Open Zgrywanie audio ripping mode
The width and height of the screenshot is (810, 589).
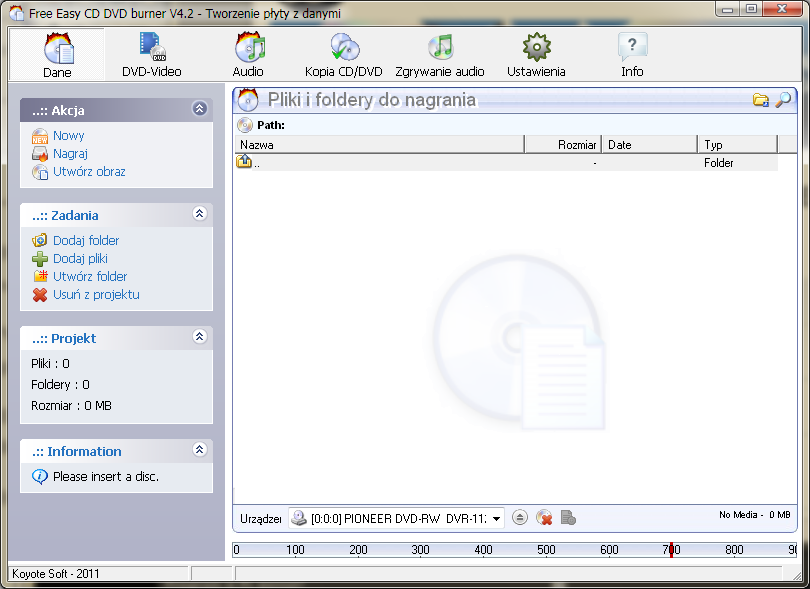tap(440, 55)
